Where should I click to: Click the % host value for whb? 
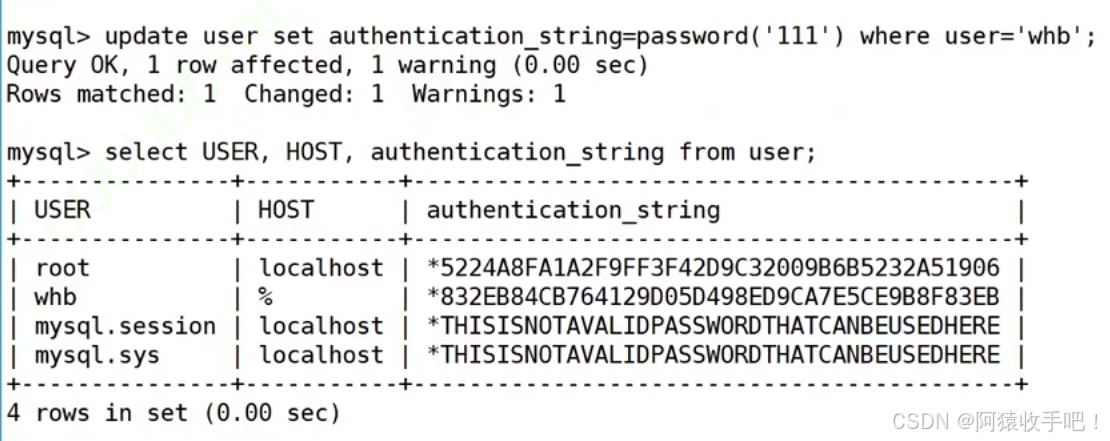pos(265,297)
